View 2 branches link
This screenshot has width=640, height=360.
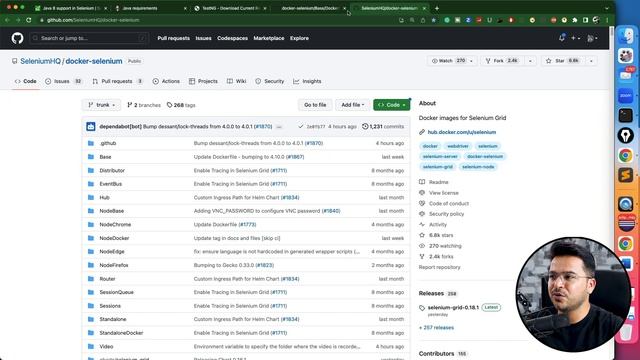click(x=144, y=105)
